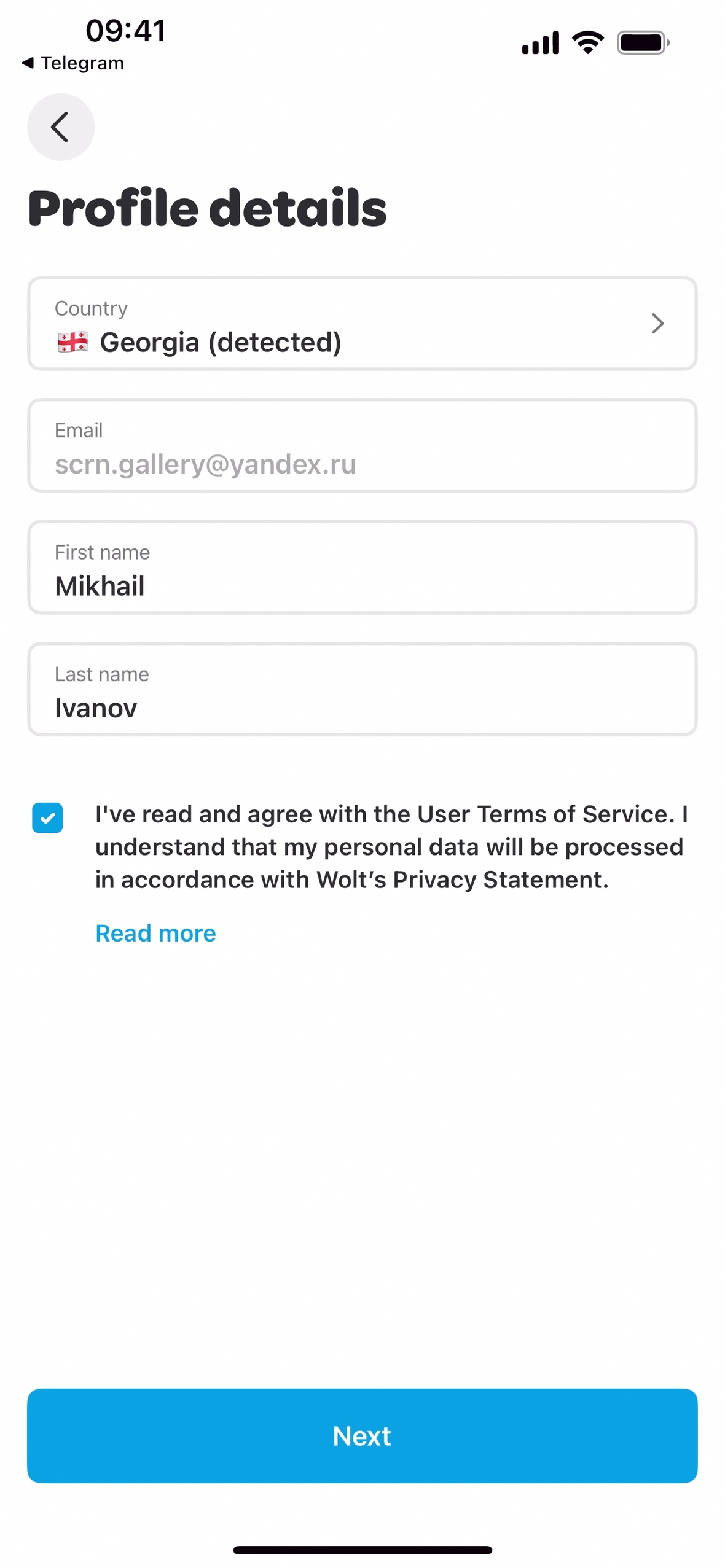Focus the Email input field
The height and width of the screenshot is (1568, 725).
[361, 445]
